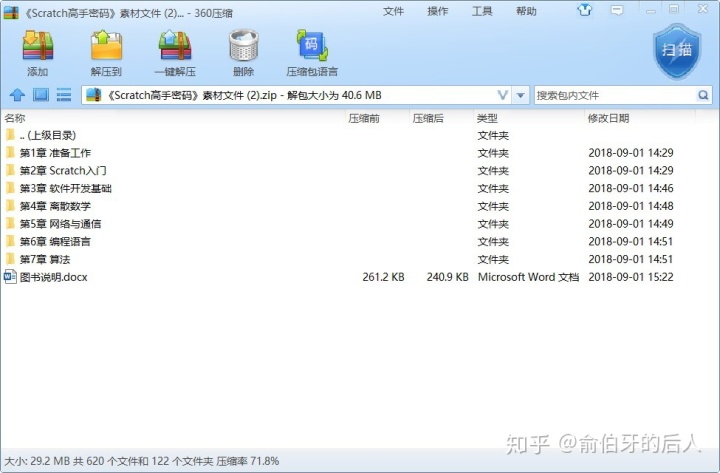Sort by the 名称 column header

point(15,118)
